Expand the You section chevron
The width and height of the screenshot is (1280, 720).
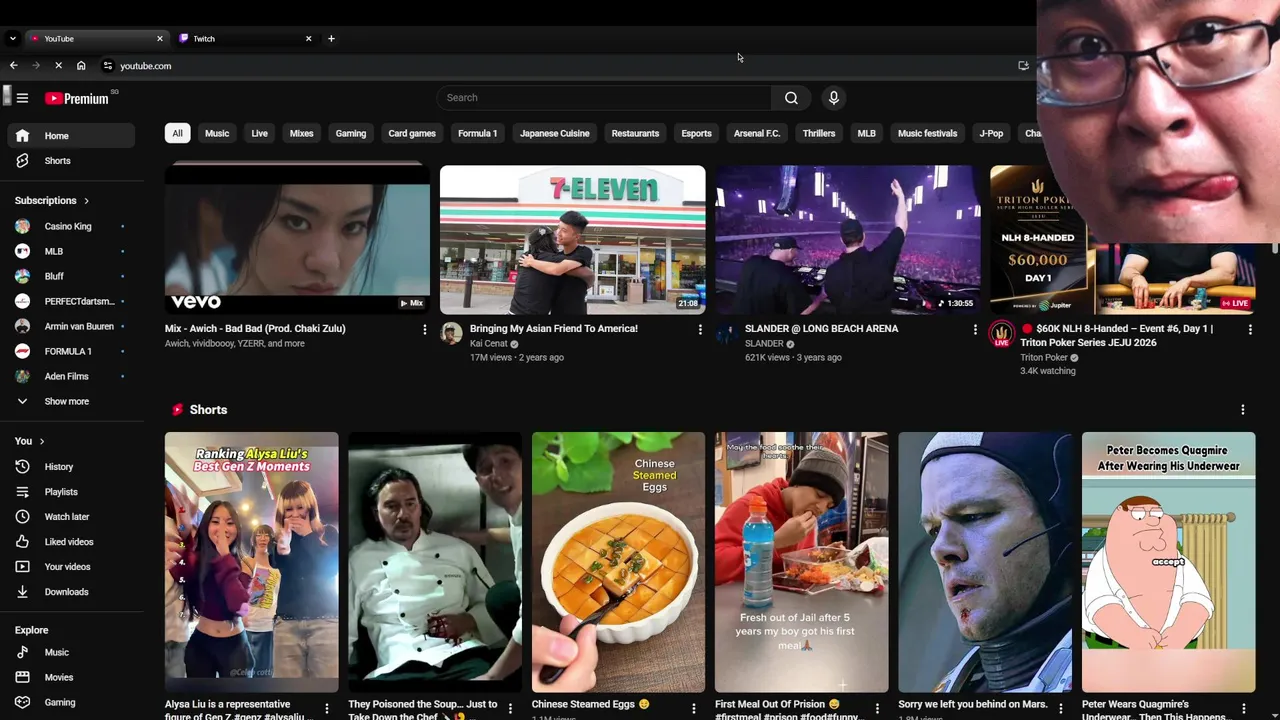[x=41, y=441]
